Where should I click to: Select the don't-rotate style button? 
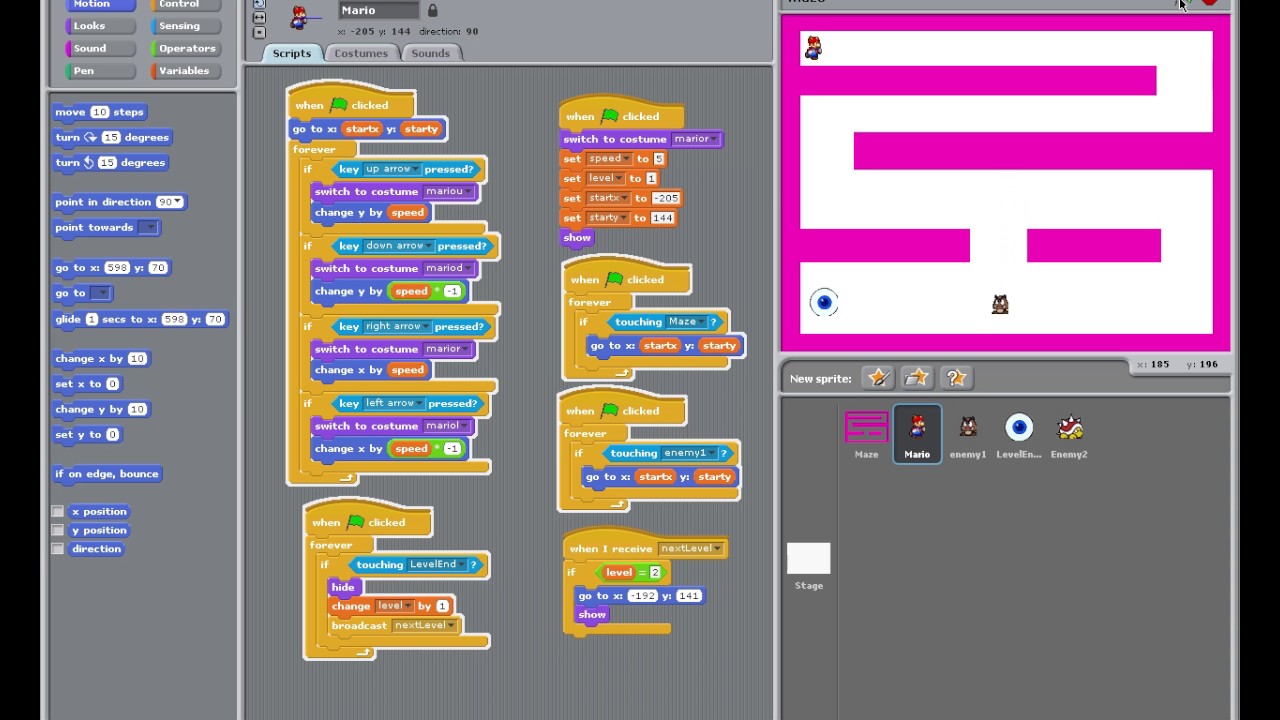coord(259,32)
